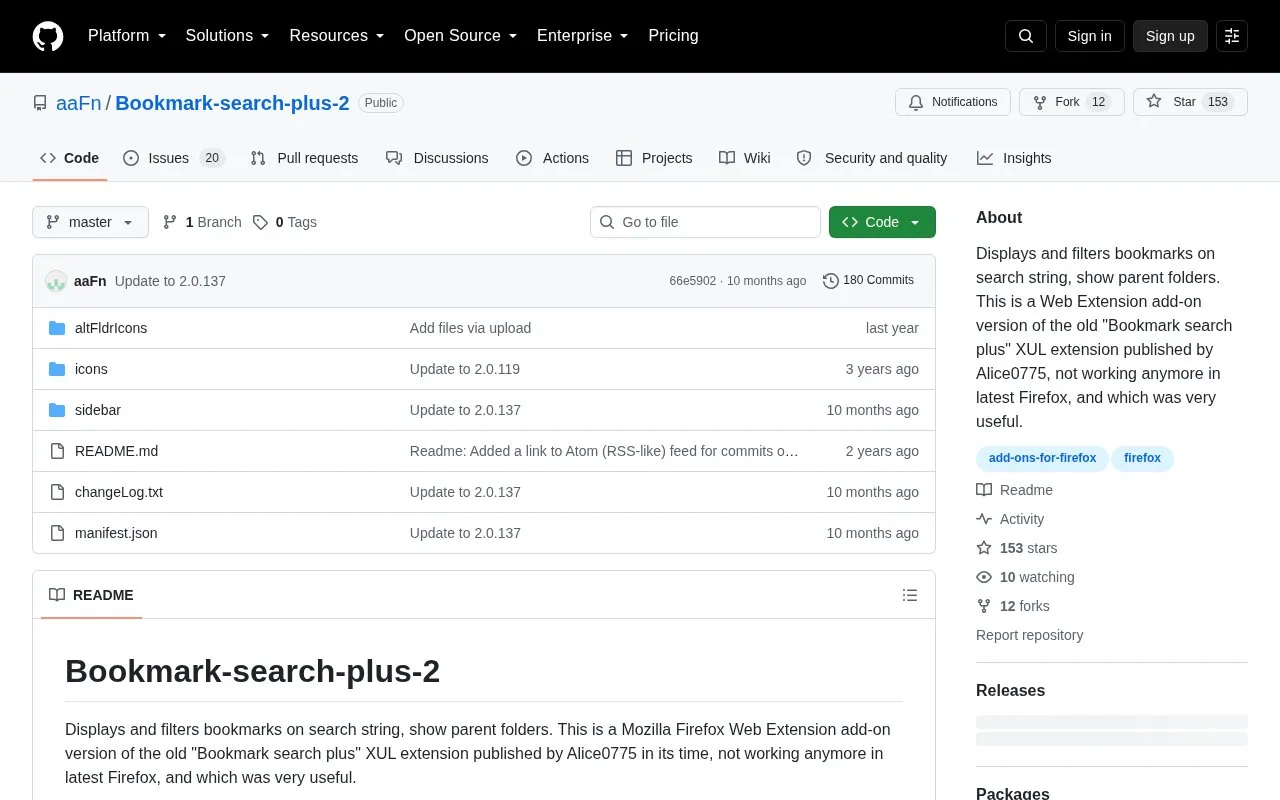Switch to the Actions tab
Image resolution: width=1280 pixels, height=800 pixels.
552,158
